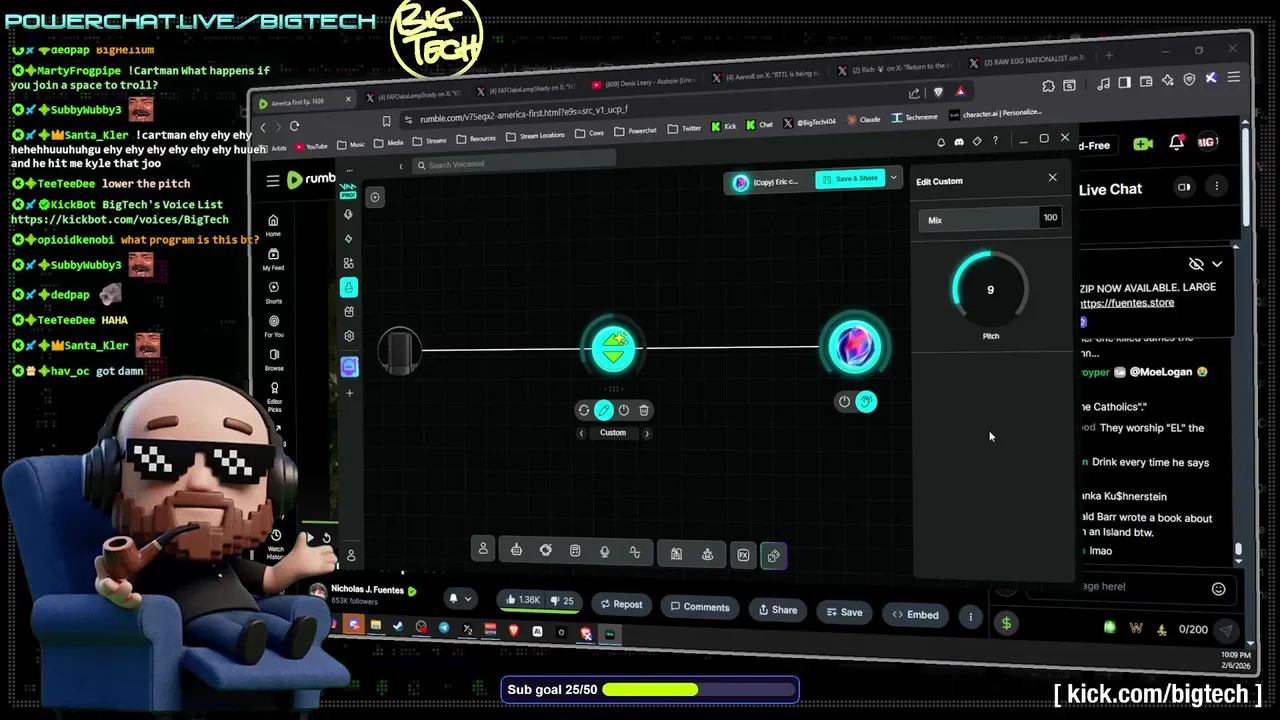The height and width of the screenshot is (720, 1280).
Task: Open Voicemod voices grid sidebar icon
Action: [348, 264]
